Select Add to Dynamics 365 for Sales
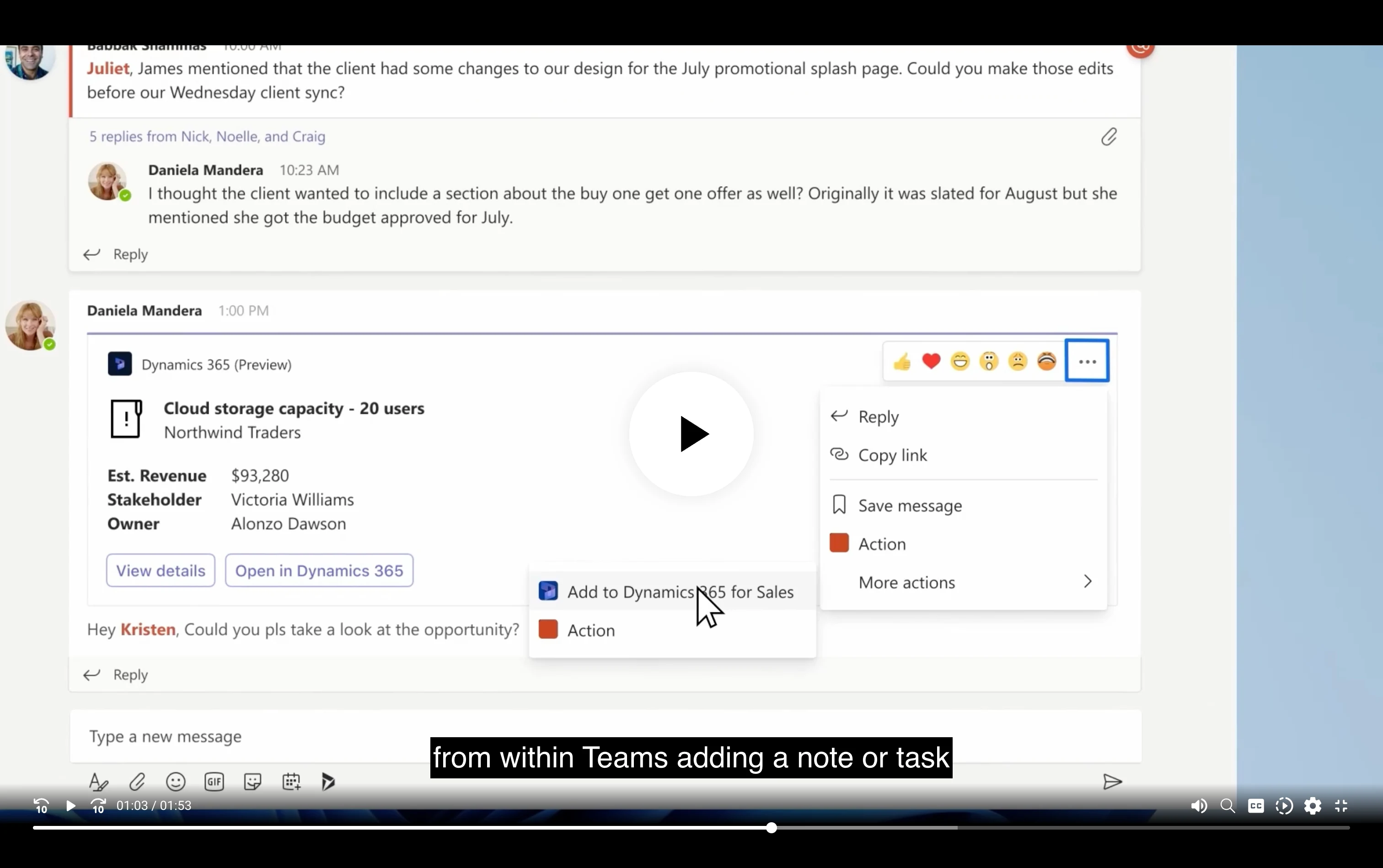 [672, 591]
